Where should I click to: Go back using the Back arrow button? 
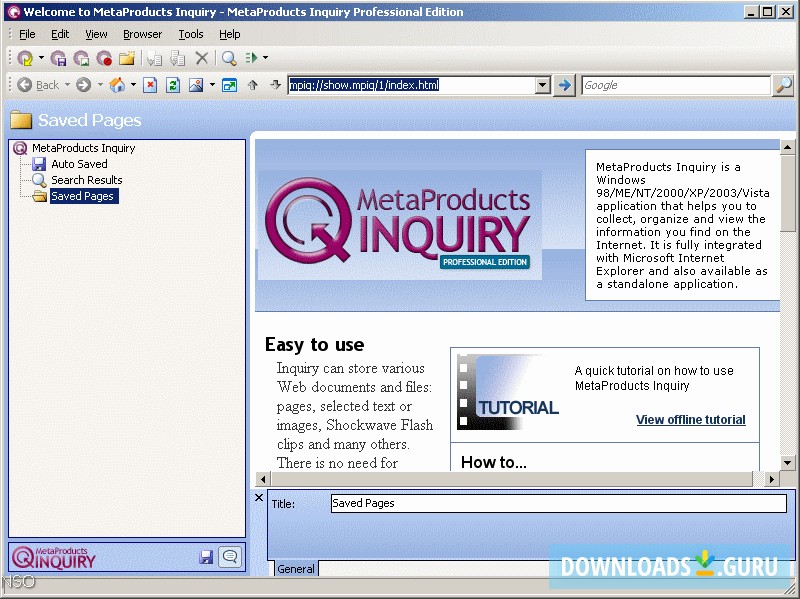pos(38,85)
